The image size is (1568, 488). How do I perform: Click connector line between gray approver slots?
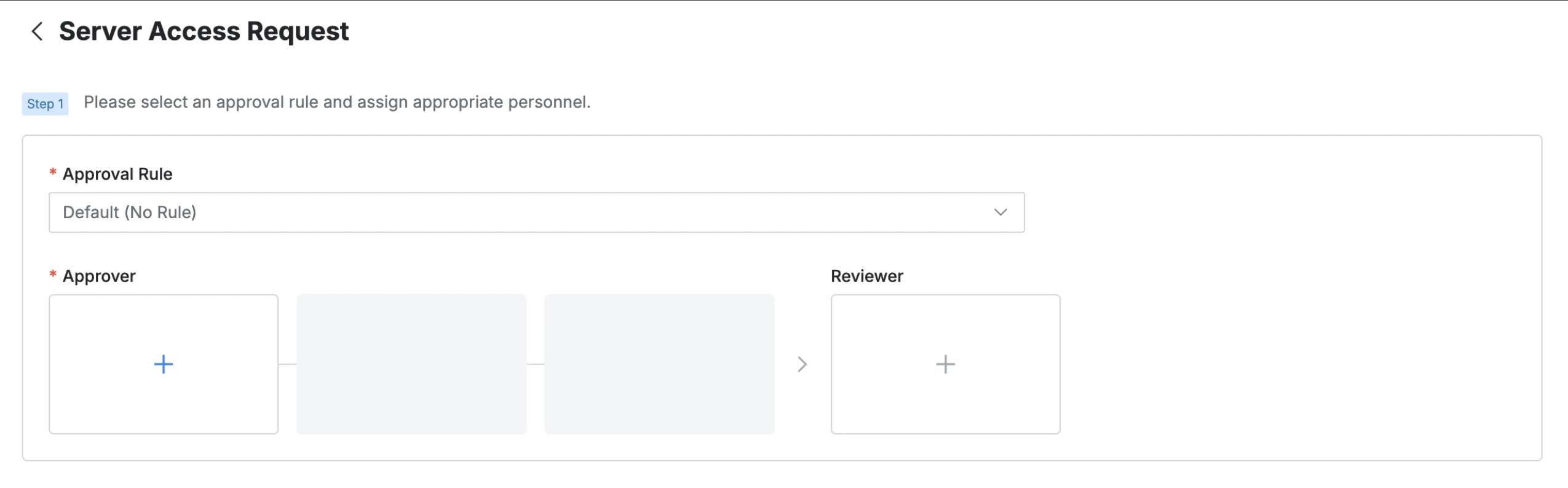tap(535, 364)
